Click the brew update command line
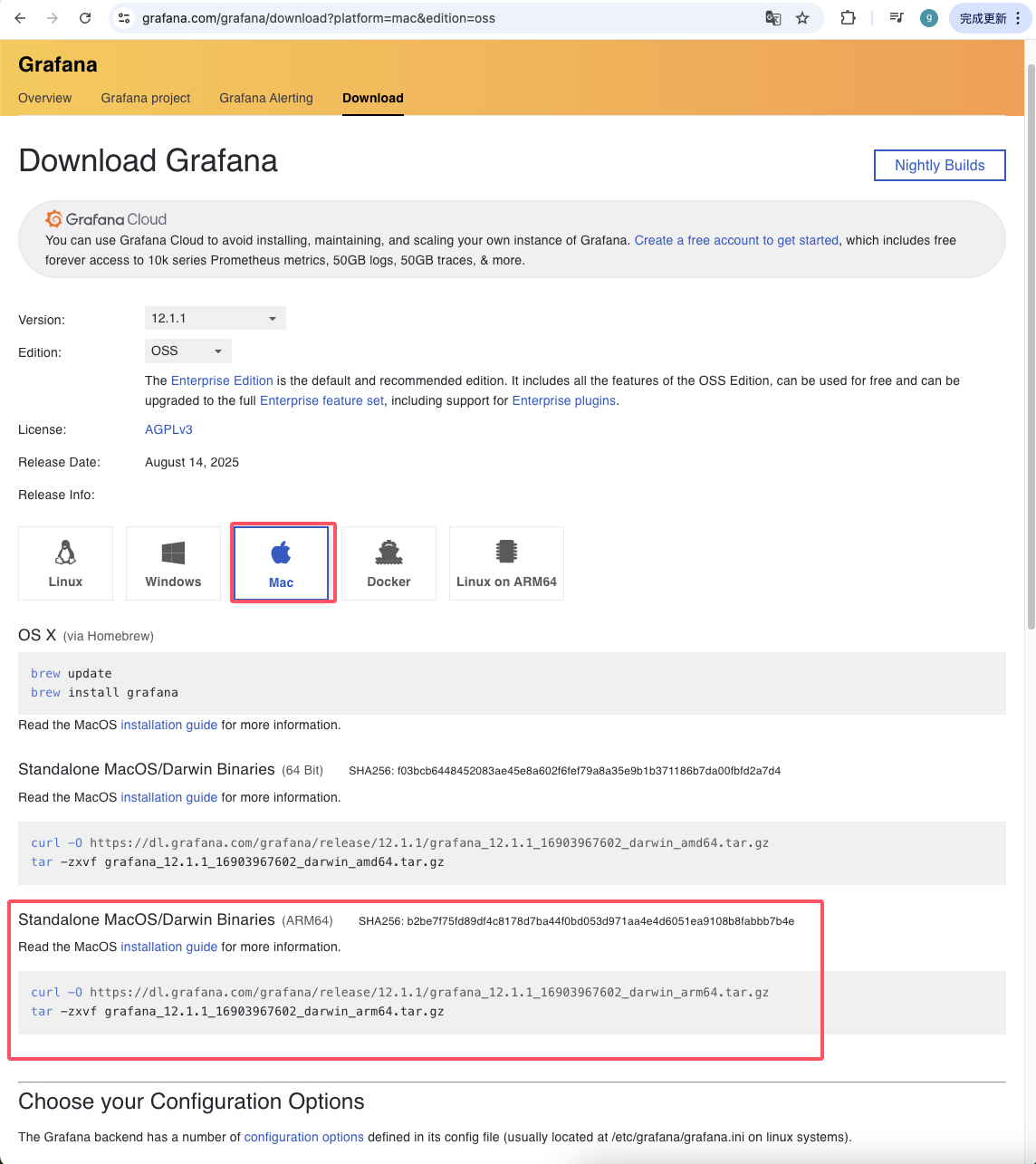Viewport: 1036px width, 1164px height. (x=72, y=673)
